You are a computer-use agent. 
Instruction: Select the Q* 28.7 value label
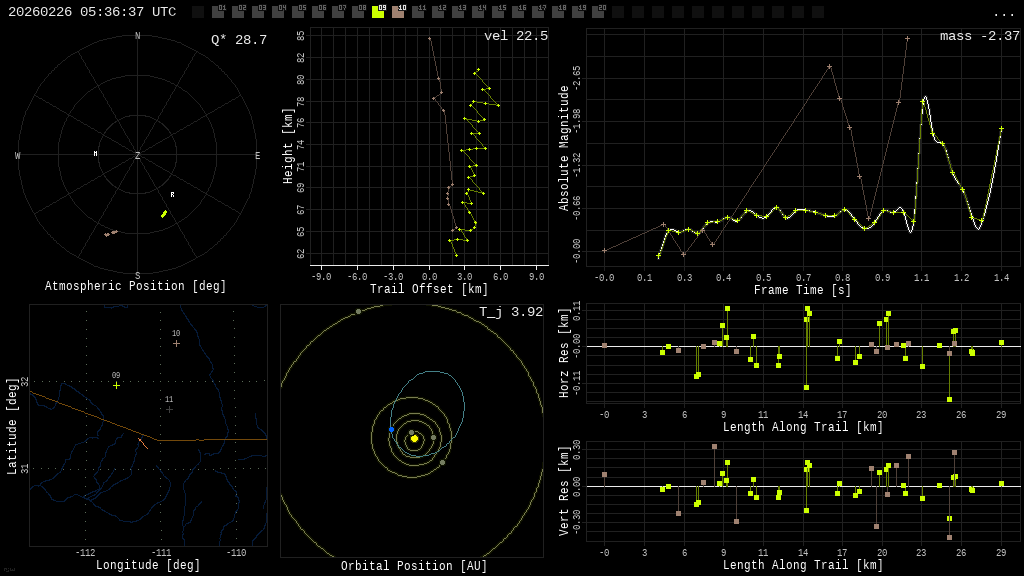pos(238,40)
